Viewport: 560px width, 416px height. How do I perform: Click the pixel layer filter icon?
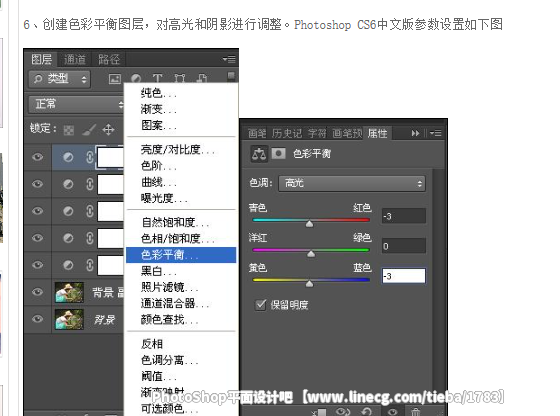click(115, 79)
